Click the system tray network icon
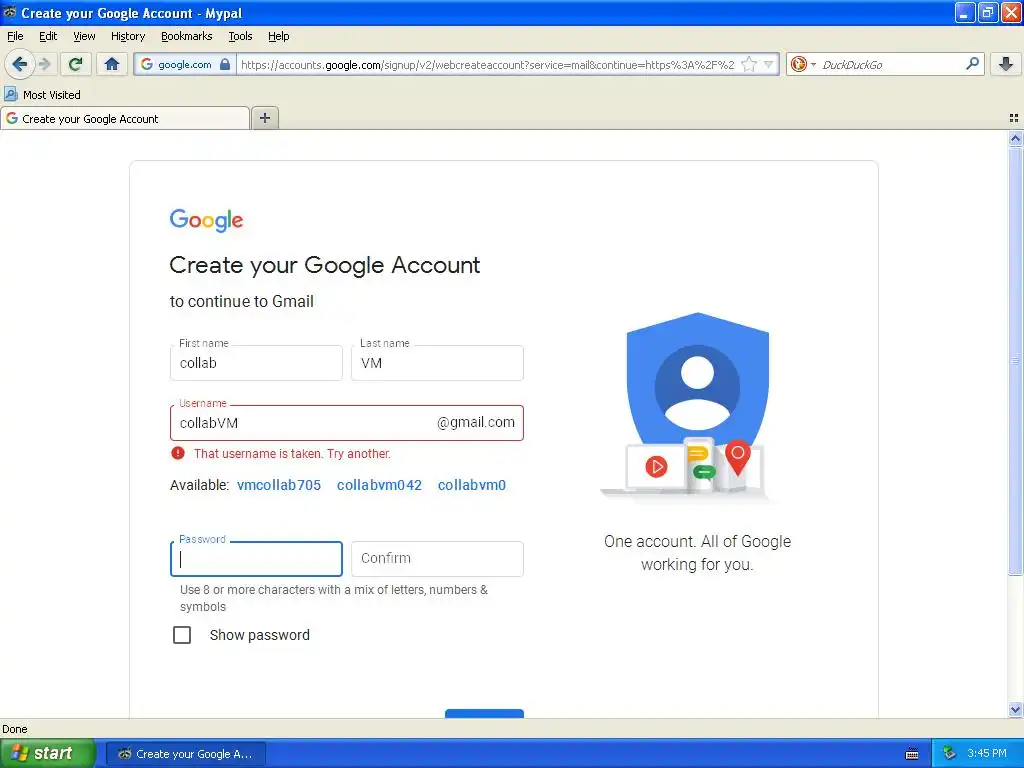 (x=949, y=753)
